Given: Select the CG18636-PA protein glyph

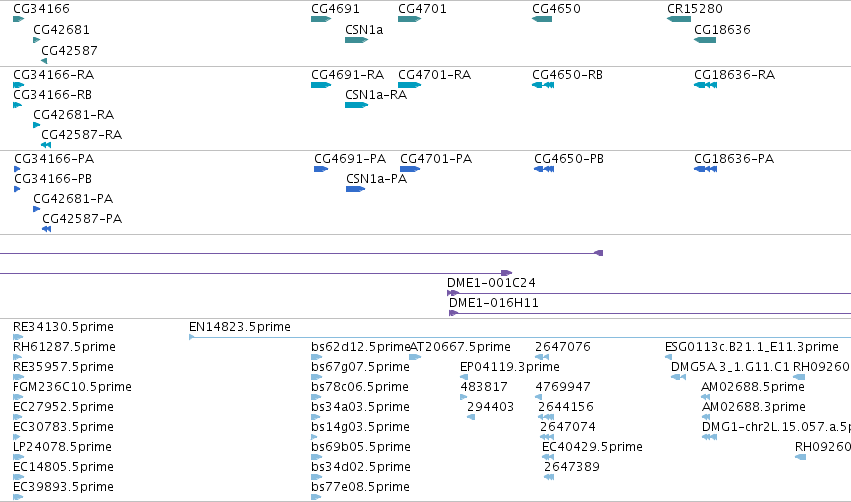Looking at the screenshot, I should point(706,169).
